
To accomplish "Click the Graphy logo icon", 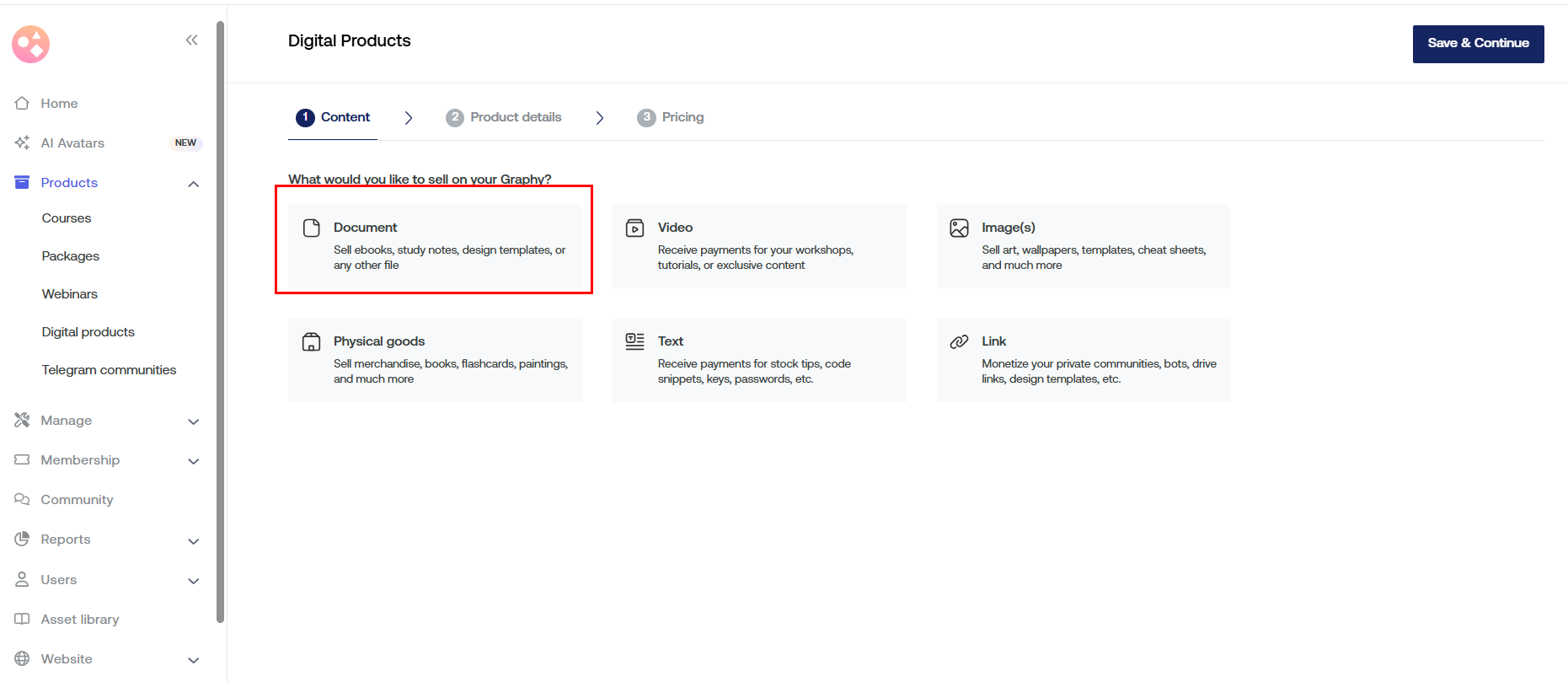I will click(30, 44).
